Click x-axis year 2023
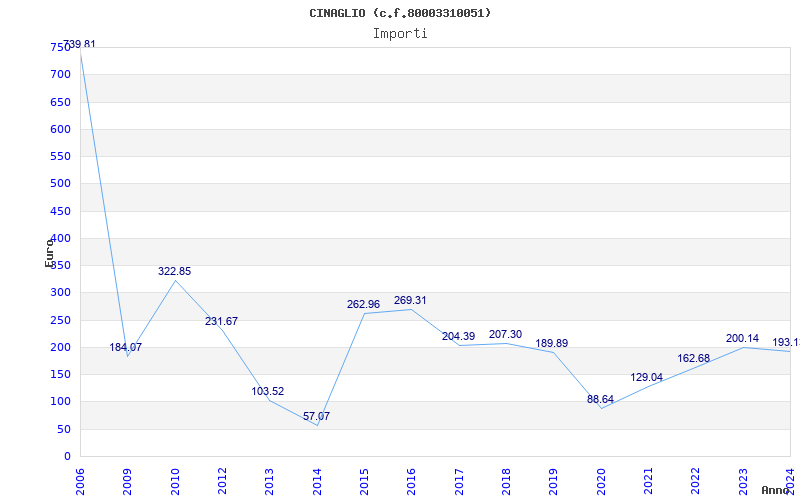 [x=743, y=481]
